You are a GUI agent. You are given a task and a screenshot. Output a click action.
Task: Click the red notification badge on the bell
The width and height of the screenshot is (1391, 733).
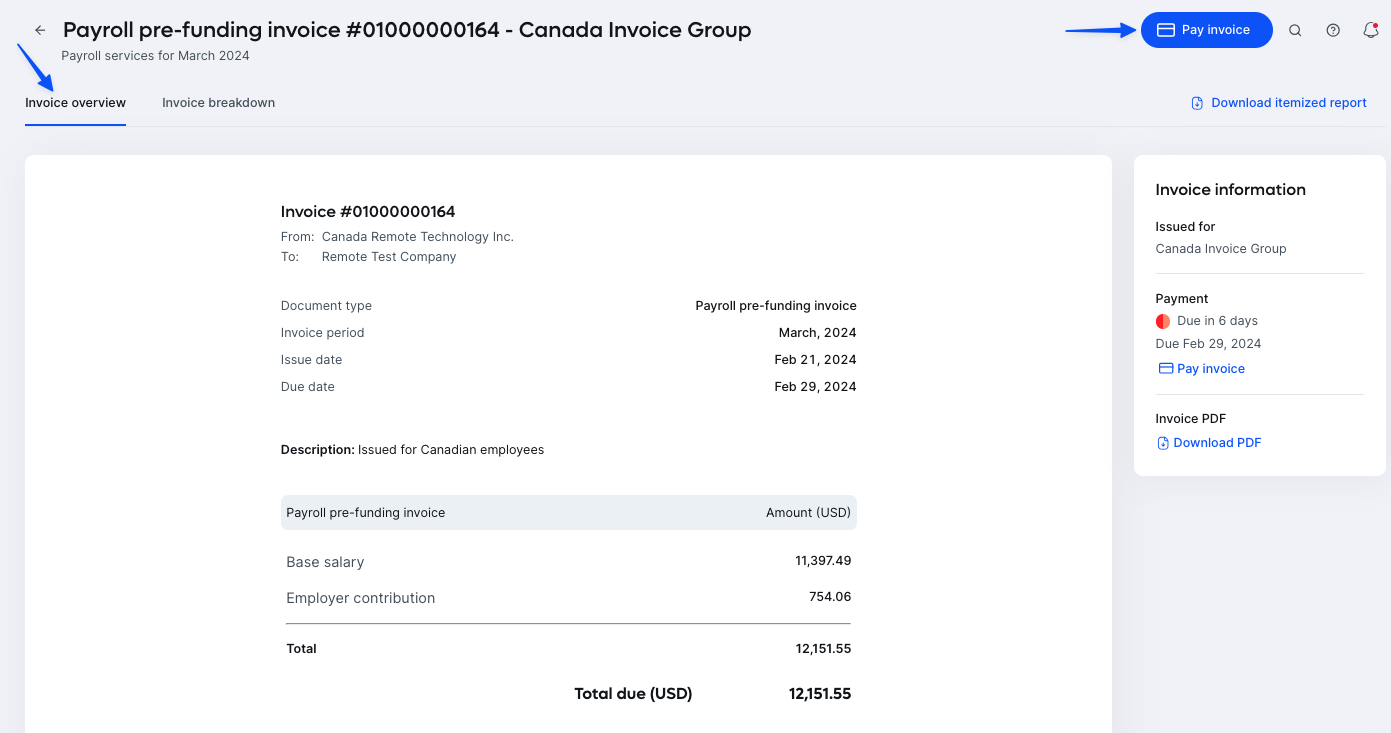pos(1376,26)
